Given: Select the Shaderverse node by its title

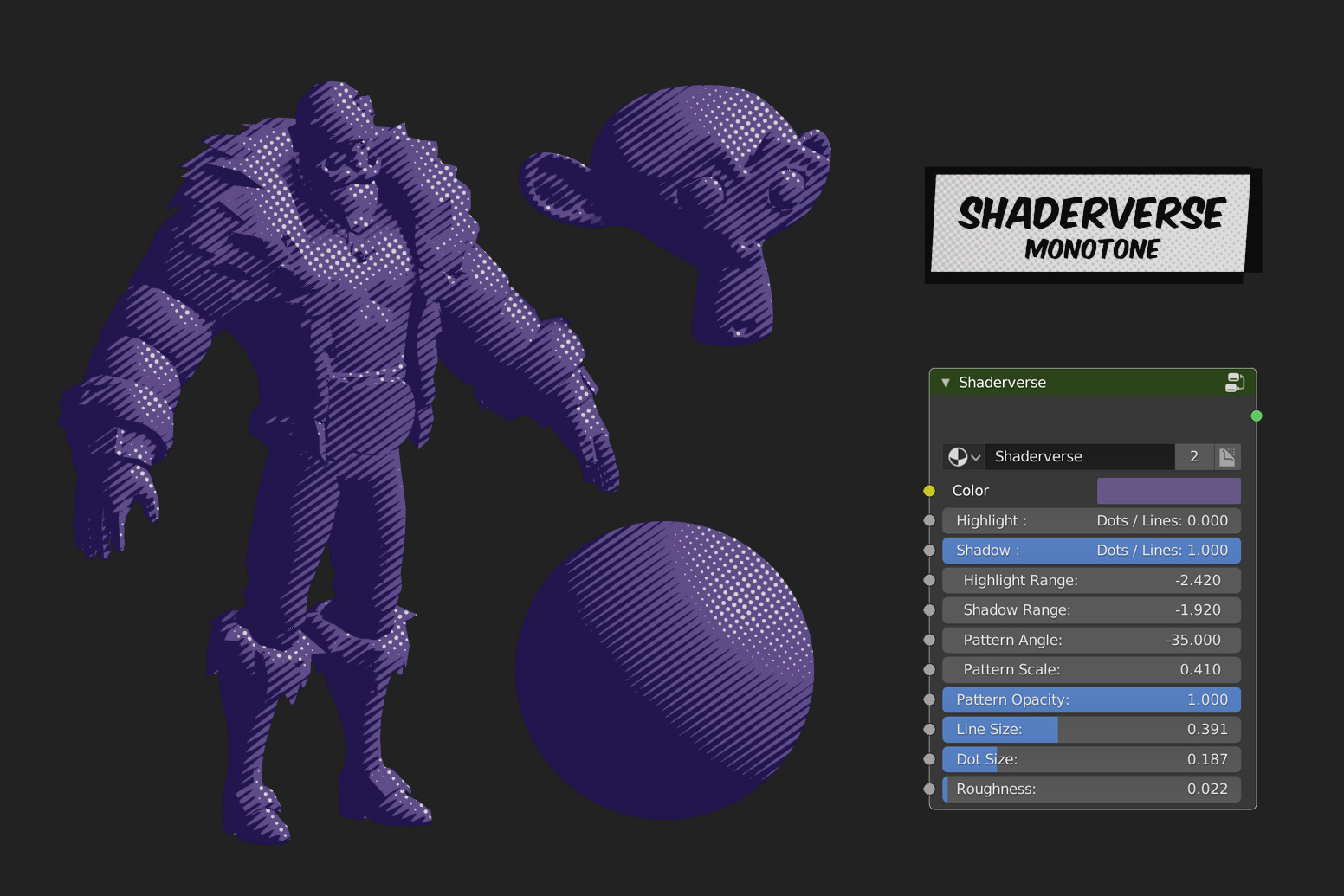Looking at the screenshot, I should coord(1002,383).
